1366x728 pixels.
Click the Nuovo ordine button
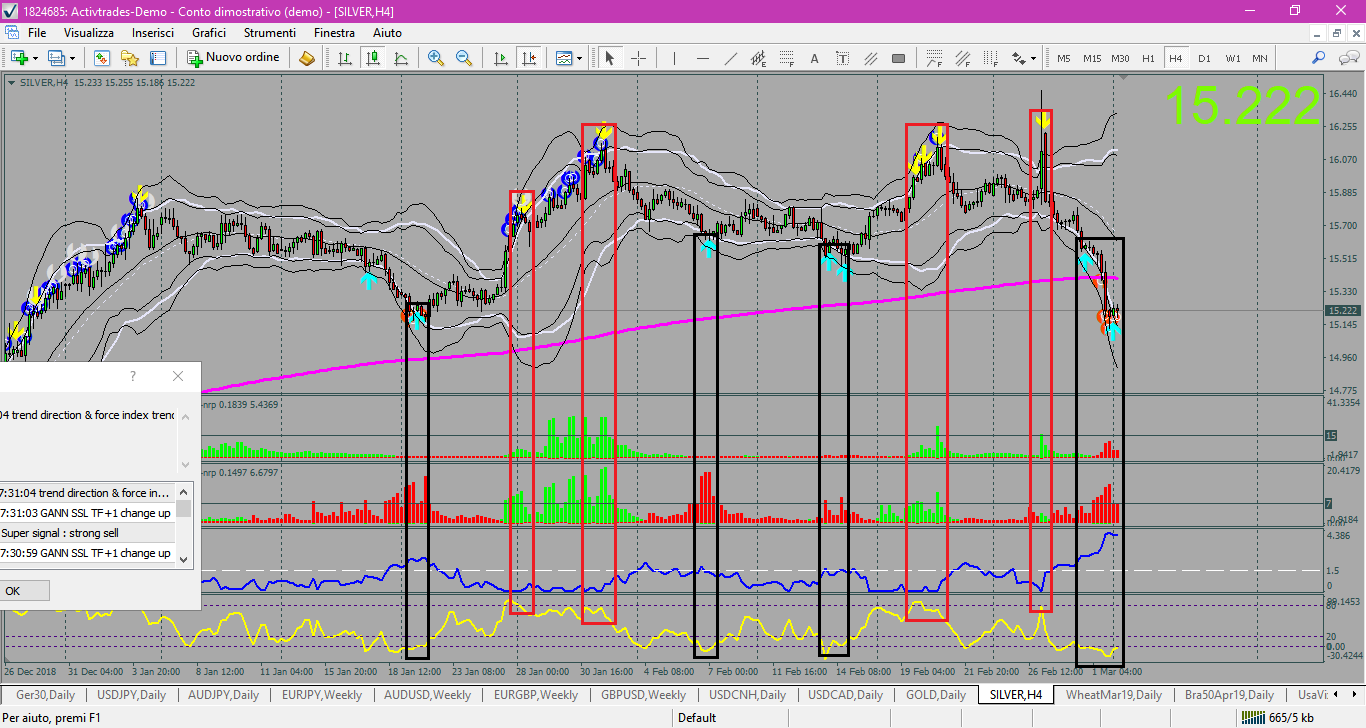coord(234,58)
